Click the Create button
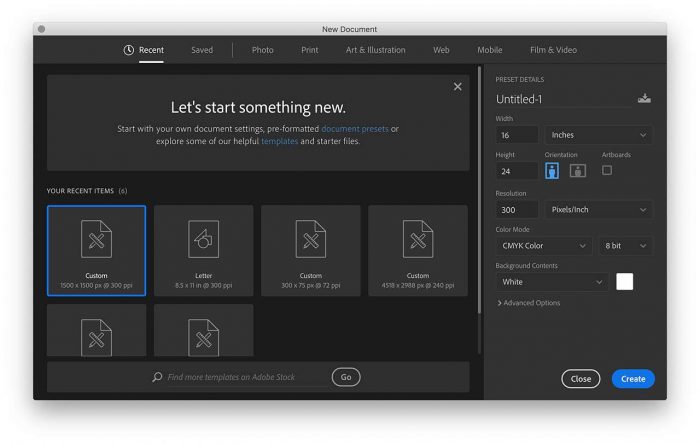Image resolution: width=700 pixels, height=444 pixels. 633,378
